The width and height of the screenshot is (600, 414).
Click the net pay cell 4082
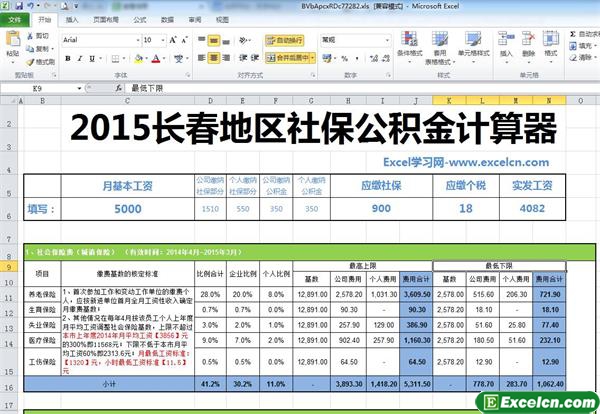coord(532,209)
